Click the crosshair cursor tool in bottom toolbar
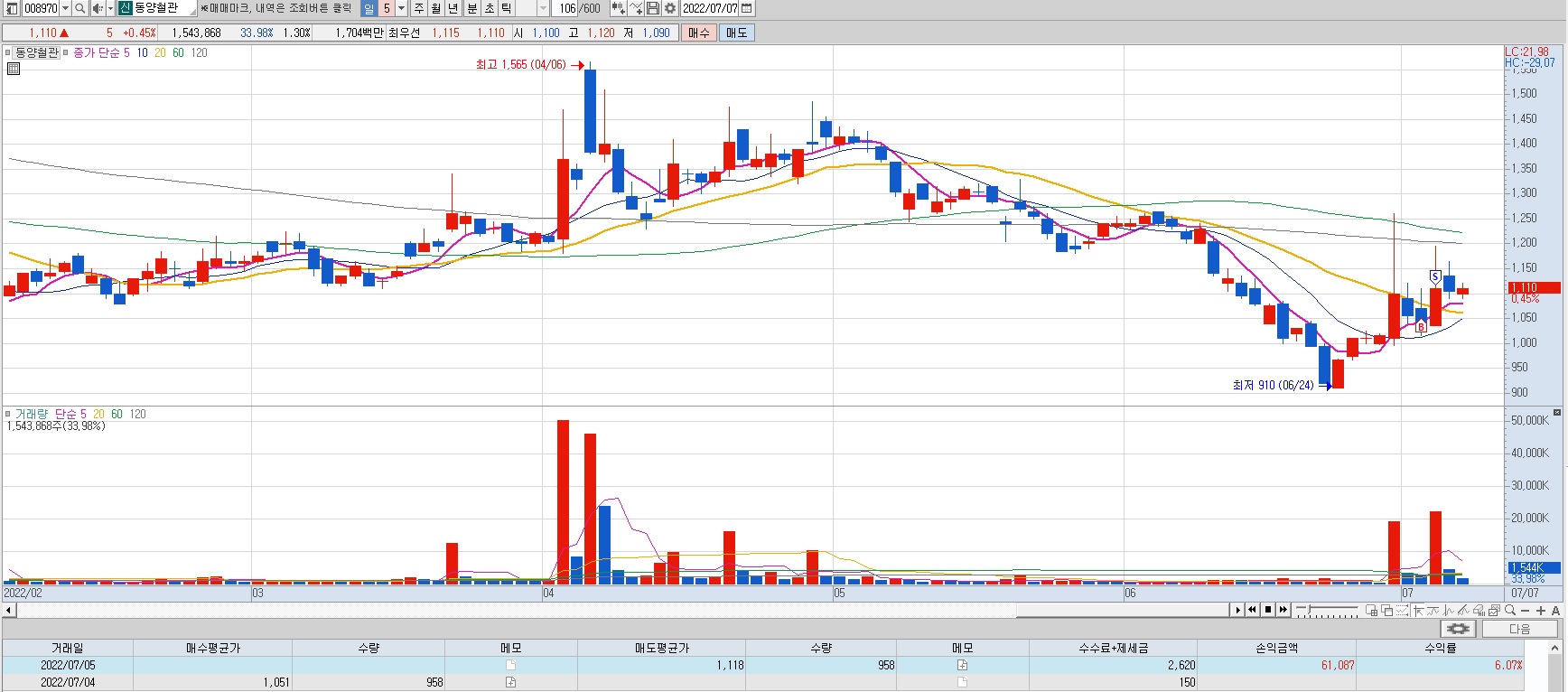This screenshot has height=692, width=1568. click(1418, 610)
